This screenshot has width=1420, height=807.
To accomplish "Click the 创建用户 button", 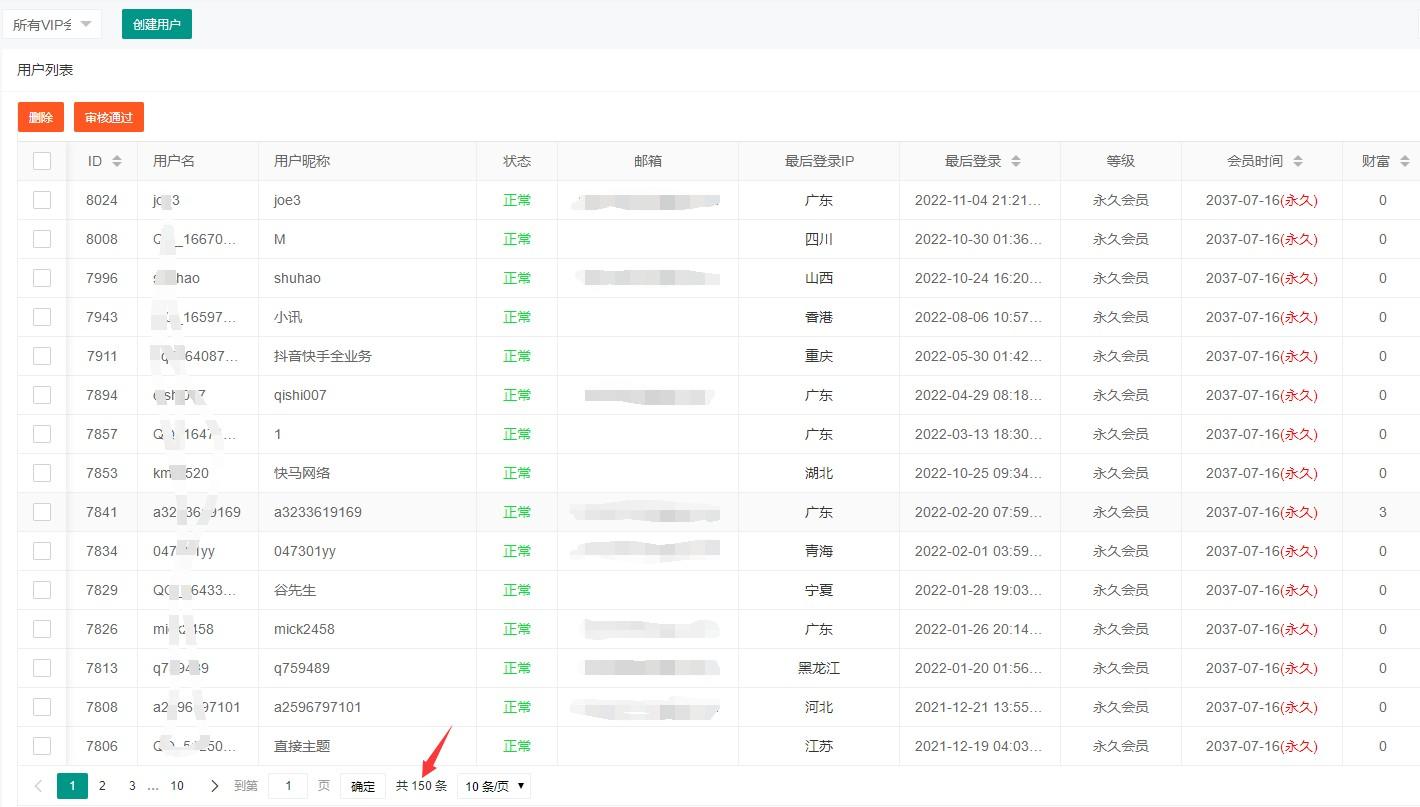I will point(157,24).
